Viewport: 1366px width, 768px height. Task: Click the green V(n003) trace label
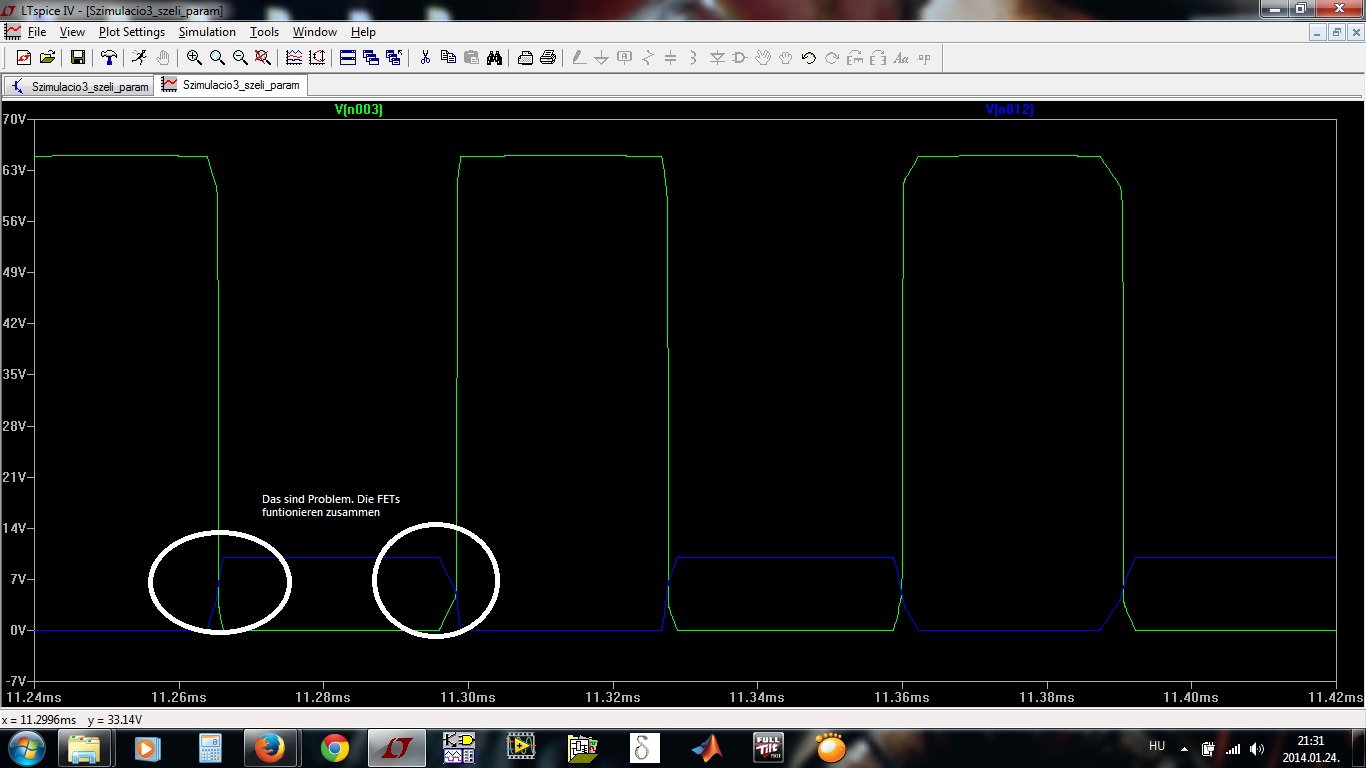(x=358, y=110)
